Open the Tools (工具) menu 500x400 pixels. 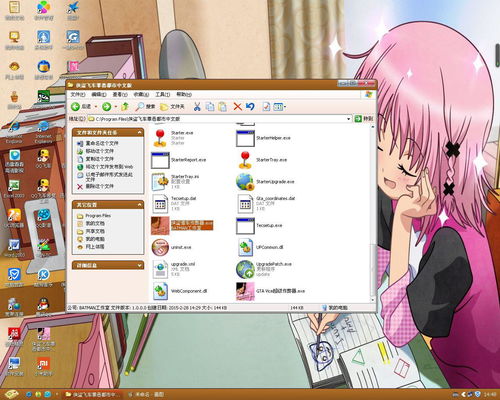click(x=163, y=95)
